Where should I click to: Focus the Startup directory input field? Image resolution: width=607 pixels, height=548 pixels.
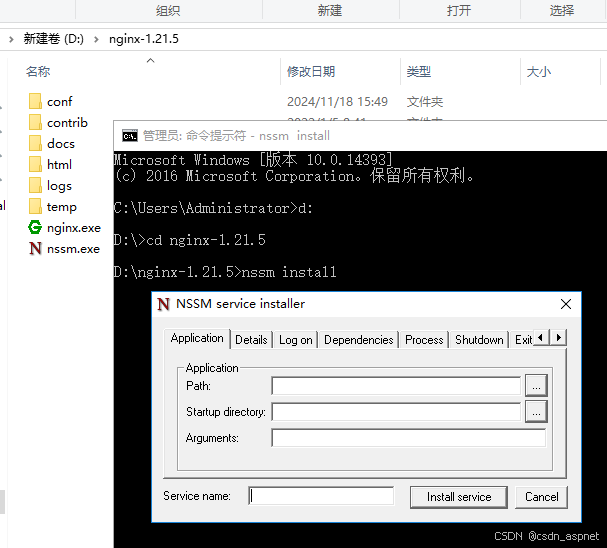point(396,412)
